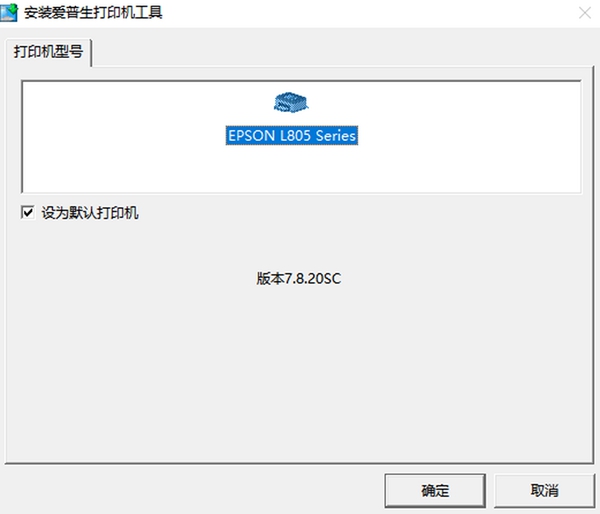Confirm with the 确定 button
The image size is (600, 514).
(x=435, y=490)
